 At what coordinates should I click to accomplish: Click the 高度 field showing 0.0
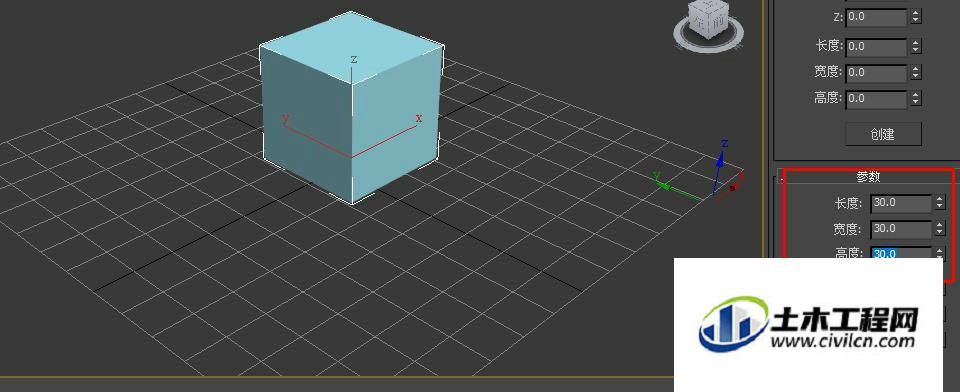[x=876, y=99]
